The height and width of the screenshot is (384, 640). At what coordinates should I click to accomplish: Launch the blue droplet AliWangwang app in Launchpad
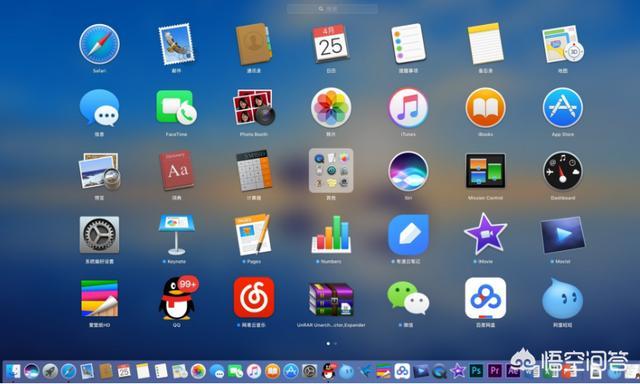tap(562, 298)
